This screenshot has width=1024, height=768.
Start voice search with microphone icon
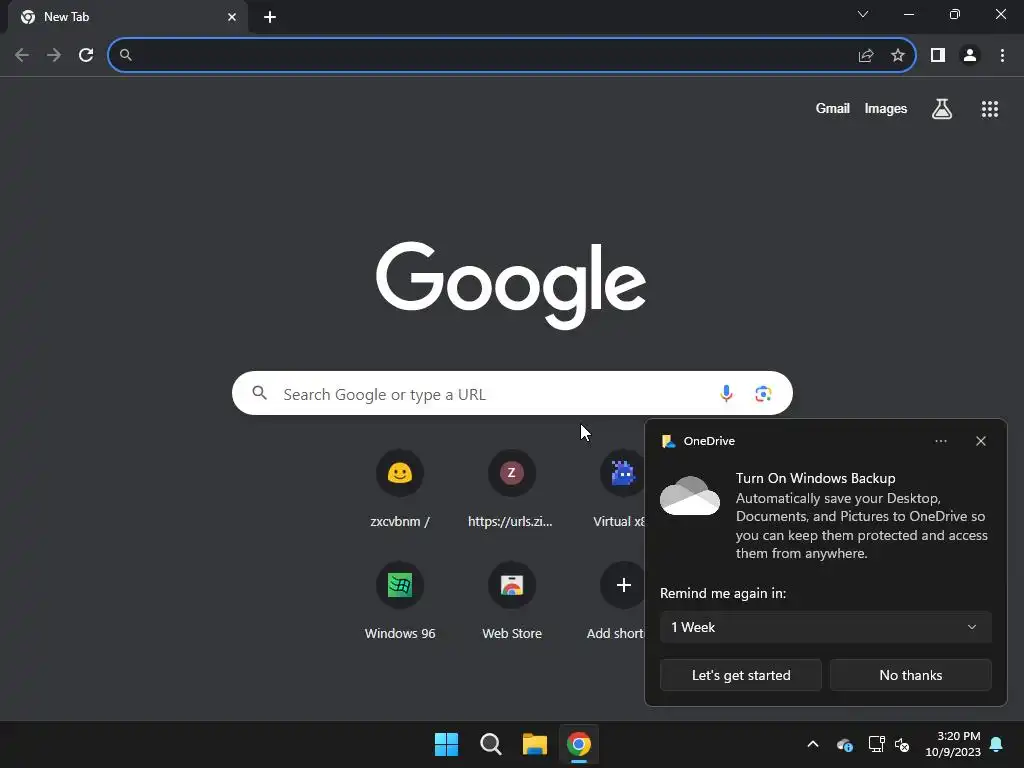(x=726, y=393)
